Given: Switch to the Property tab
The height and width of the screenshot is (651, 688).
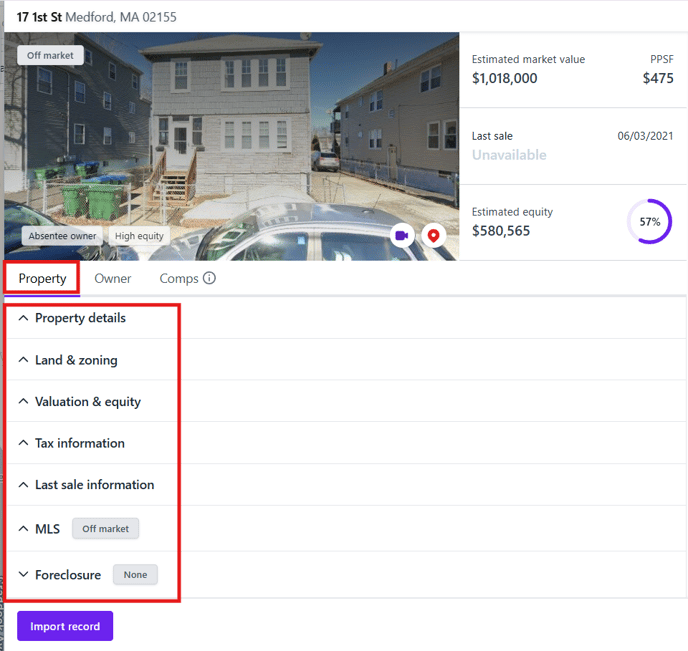Looking at the screenshot, I should coord(42,278).
